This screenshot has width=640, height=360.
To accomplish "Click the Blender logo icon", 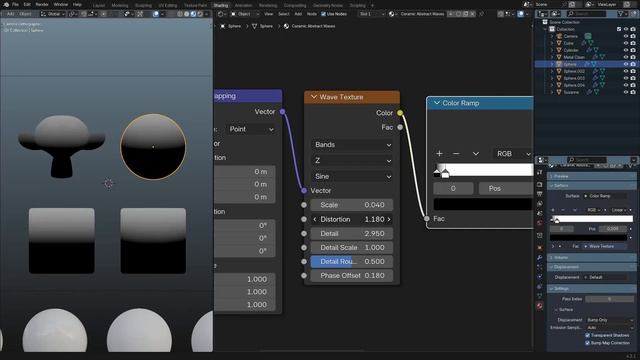I will coord(6,4).
